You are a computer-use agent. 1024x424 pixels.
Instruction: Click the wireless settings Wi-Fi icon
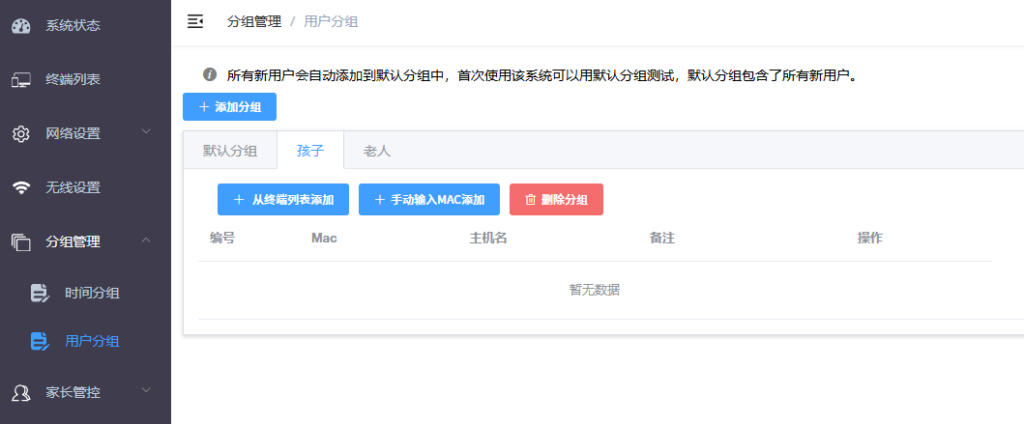tap(21, 188)
